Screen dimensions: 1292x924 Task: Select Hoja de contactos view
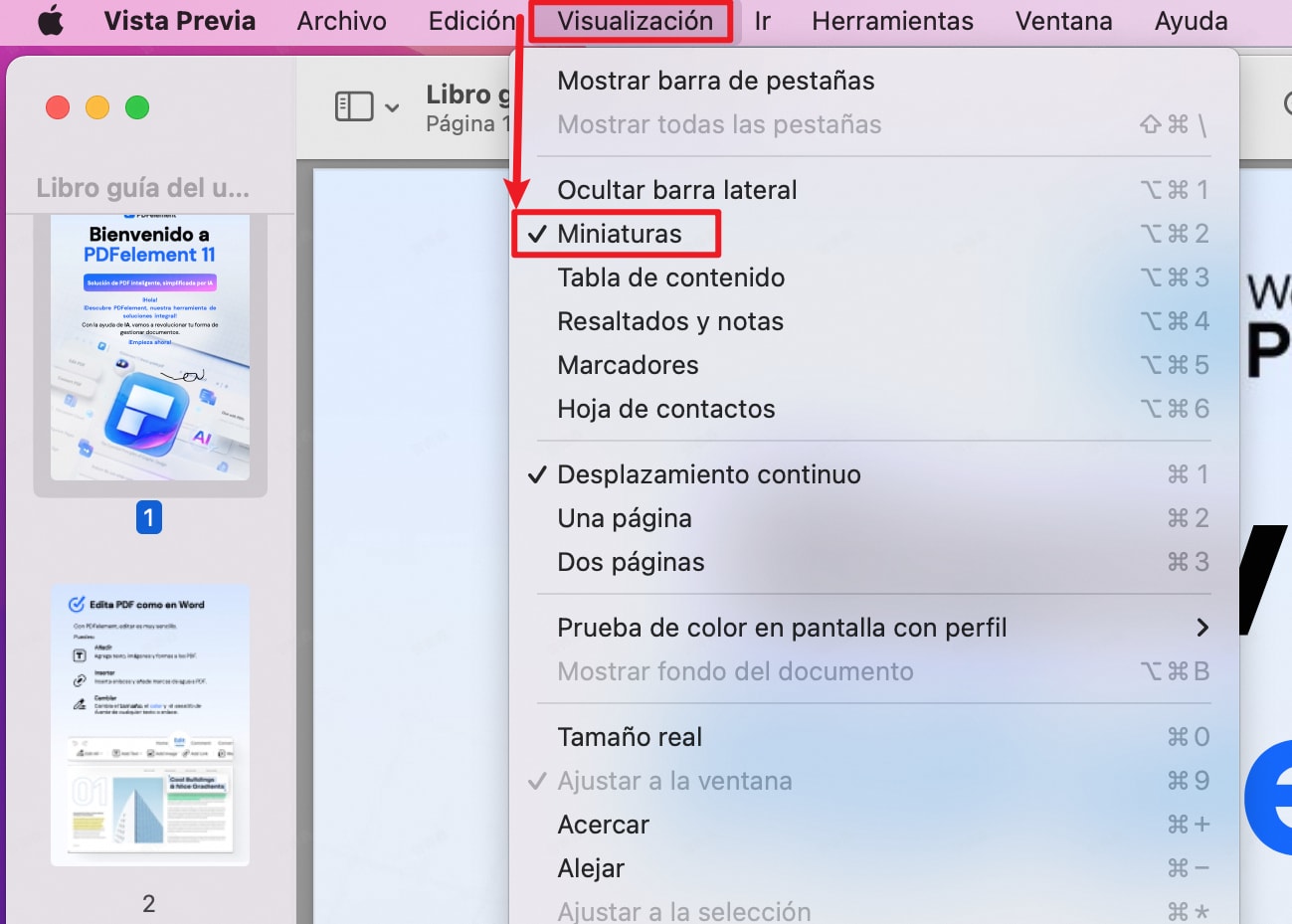point(664,409)
